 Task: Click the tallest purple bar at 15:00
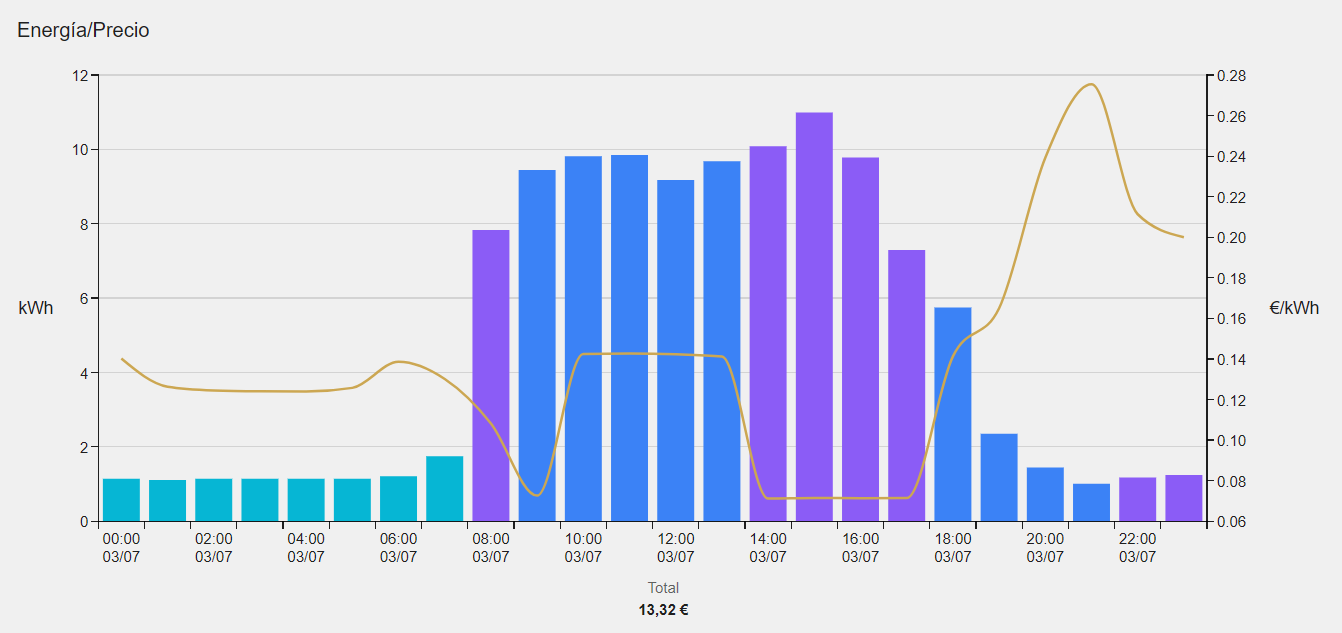pos(814,317)
